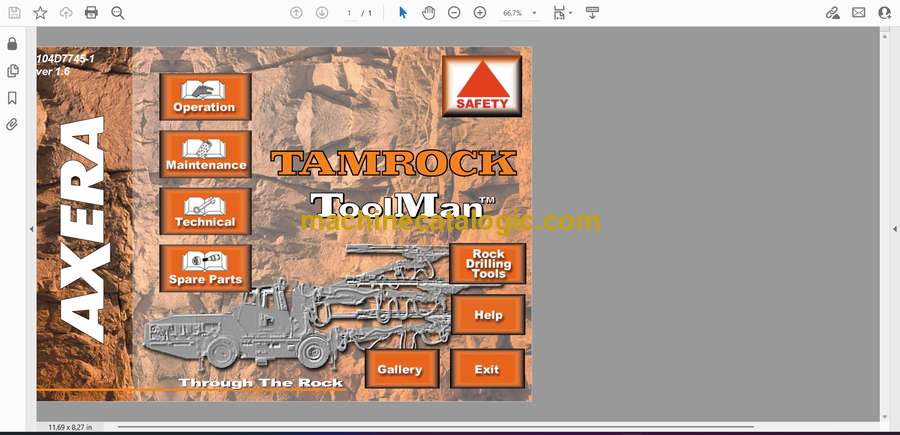Bookmark document with the star icon
This screenshot has height=435, width=900.
coord(40,13)
